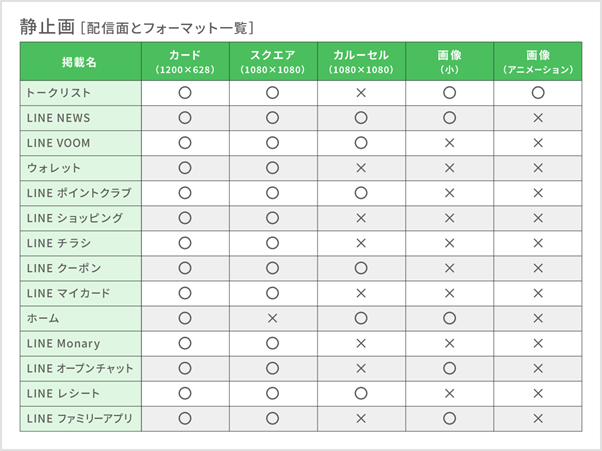Click the cross in LINE Monary アニメーション column

[538, 343]
